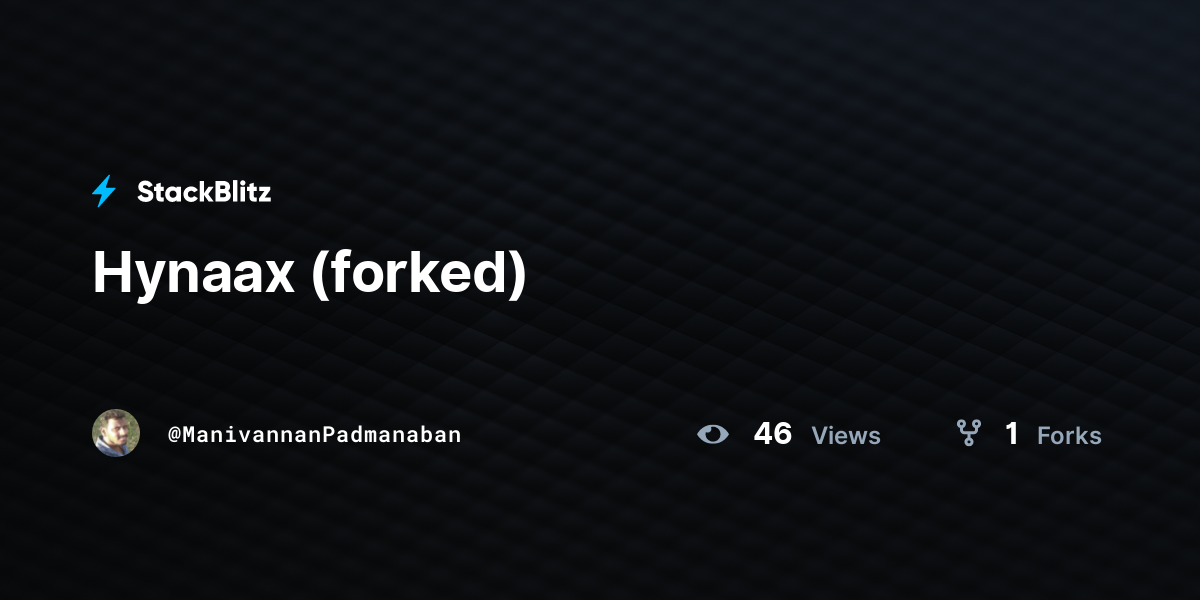
Task: Click the eye icon beside 46
Action: click(x=713, y=434)
